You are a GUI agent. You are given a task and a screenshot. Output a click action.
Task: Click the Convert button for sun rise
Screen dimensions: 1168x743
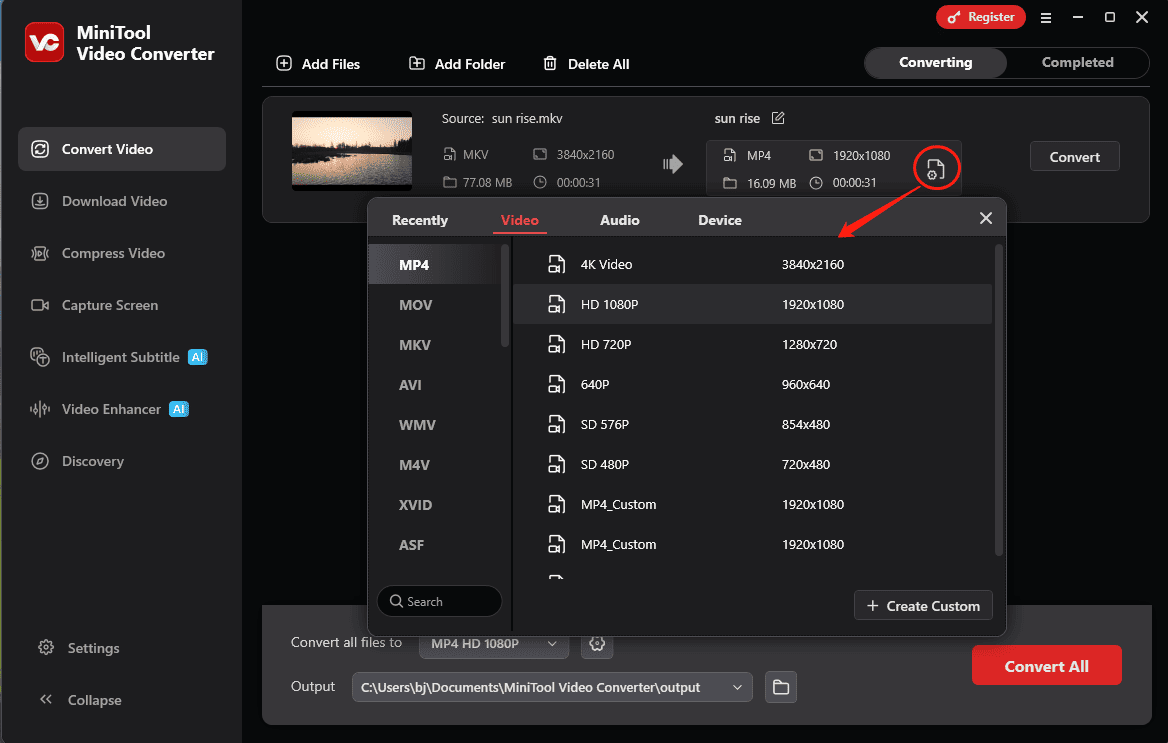(x=1074, y=156)
